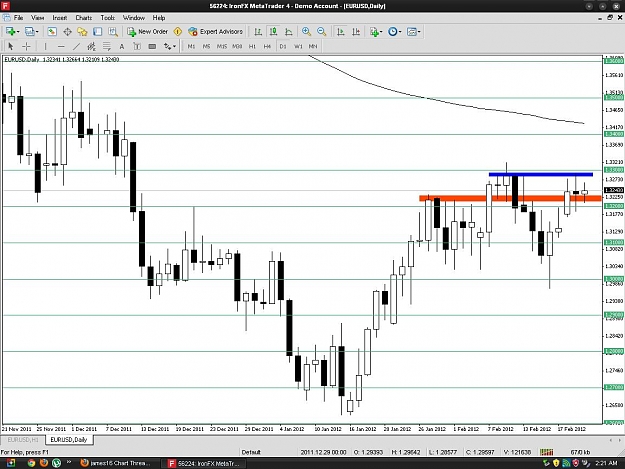This screenshot has width=625, height=469.
Task: Select the MN monthly timeframe button
Action: tap(313, 46)
